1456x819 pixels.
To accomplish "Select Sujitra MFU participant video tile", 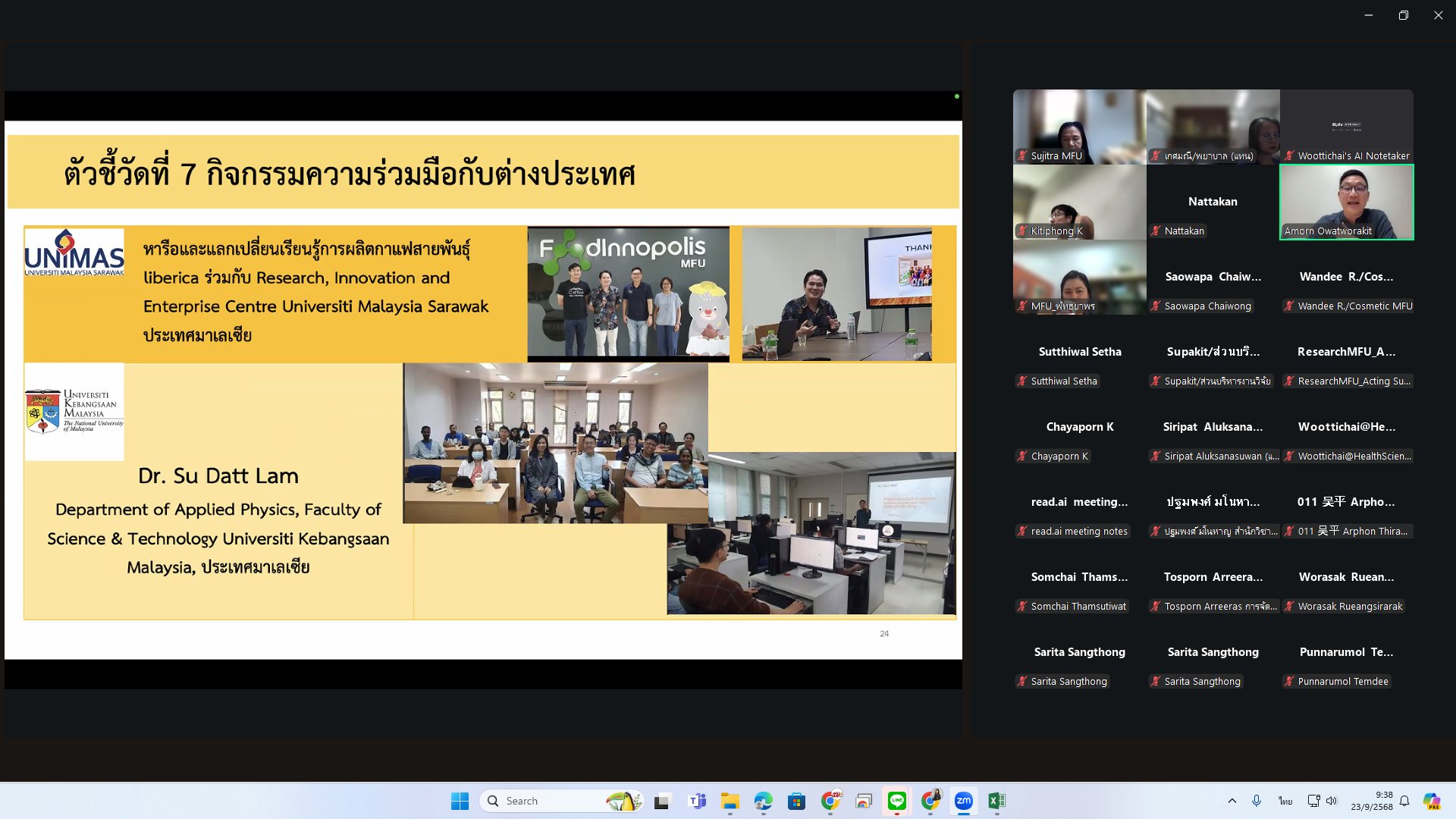I will click(x=1079, y=127).
